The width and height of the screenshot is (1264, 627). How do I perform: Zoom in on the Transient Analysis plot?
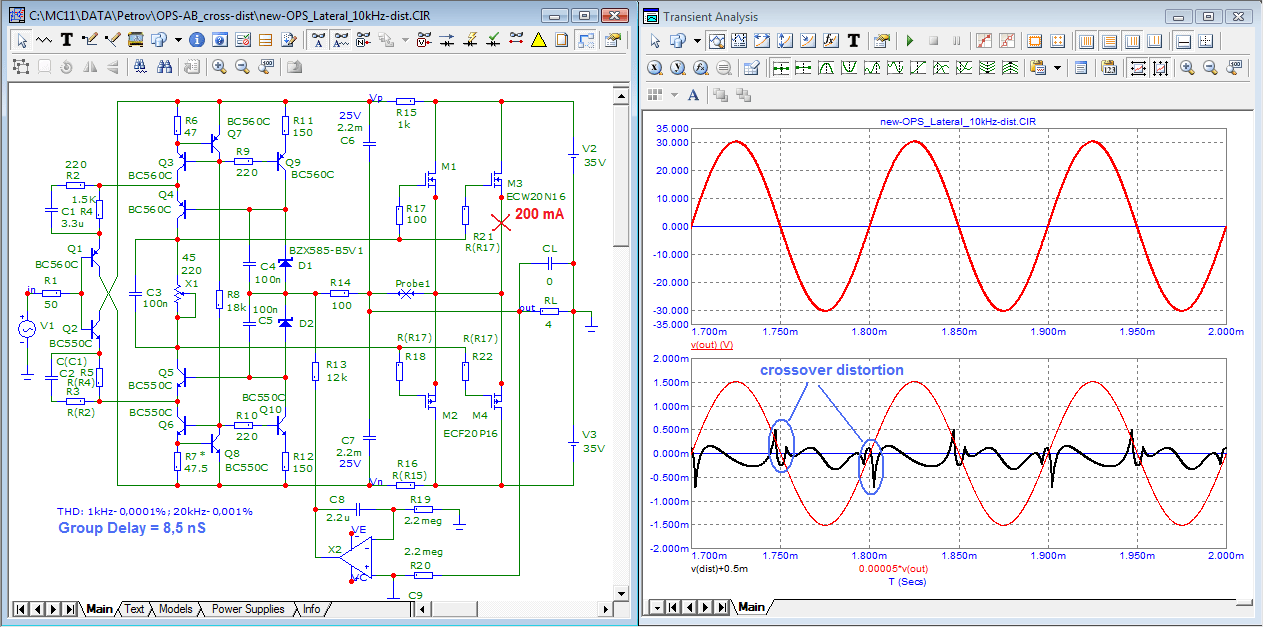point(1187,68)
